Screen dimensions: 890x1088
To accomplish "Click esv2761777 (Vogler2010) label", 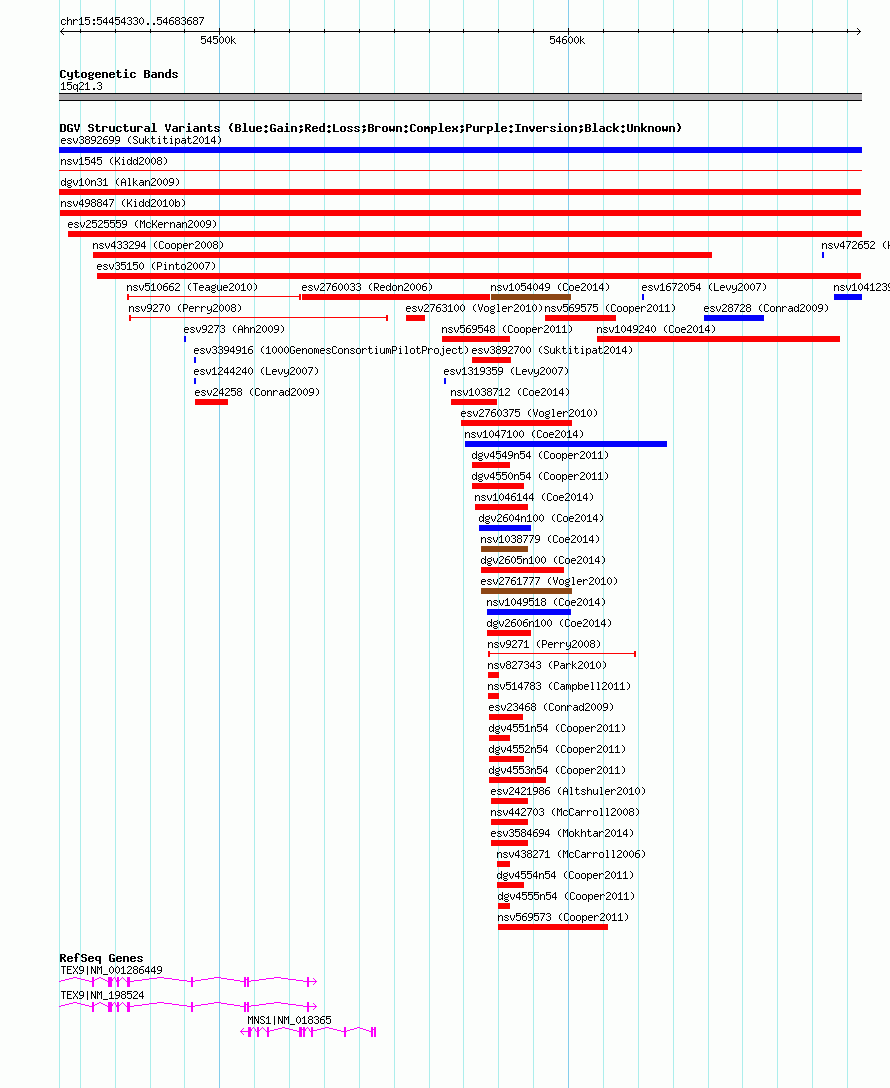I will (x=549, y=581).
